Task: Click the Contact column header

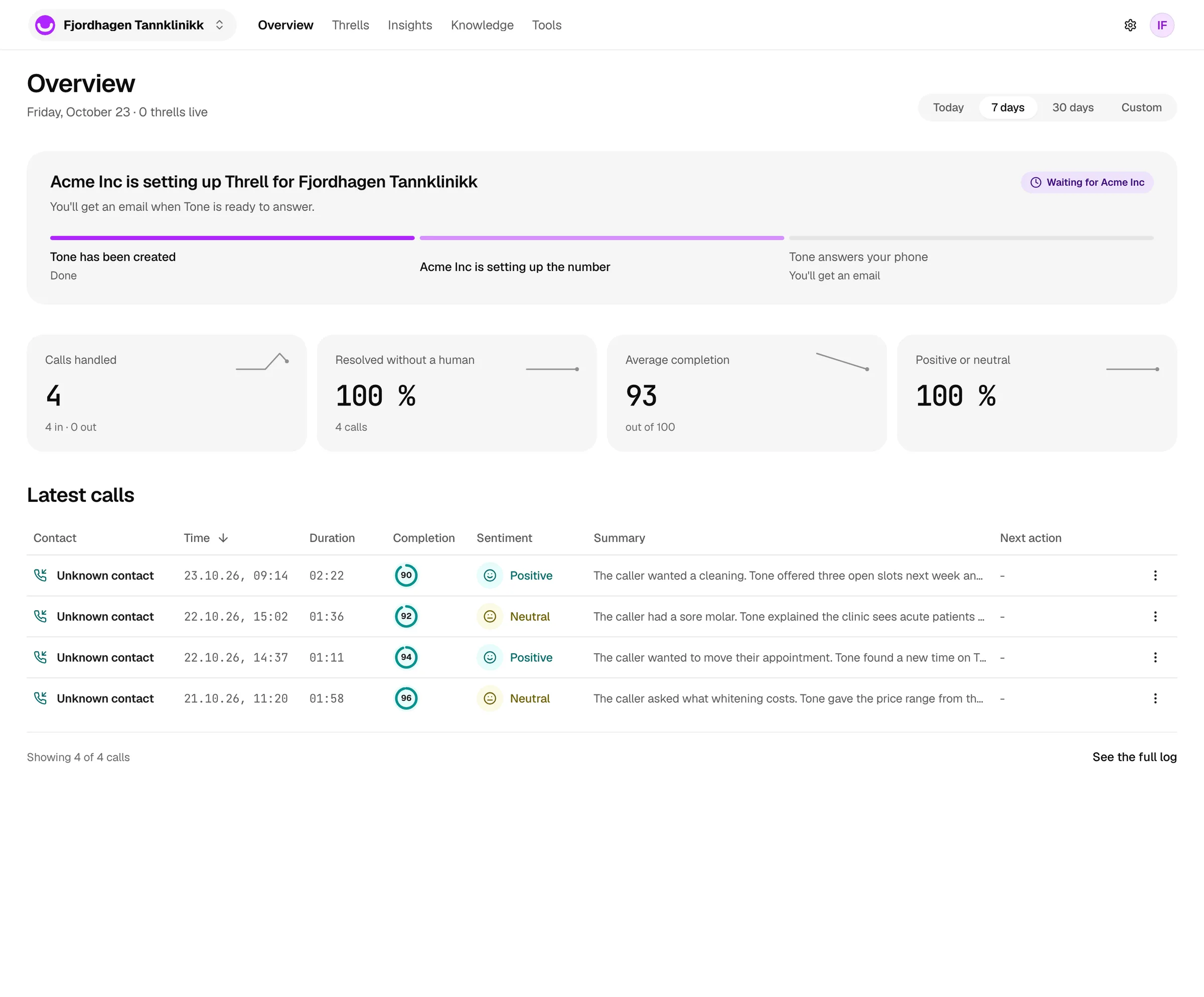Action: pos(55,538)
